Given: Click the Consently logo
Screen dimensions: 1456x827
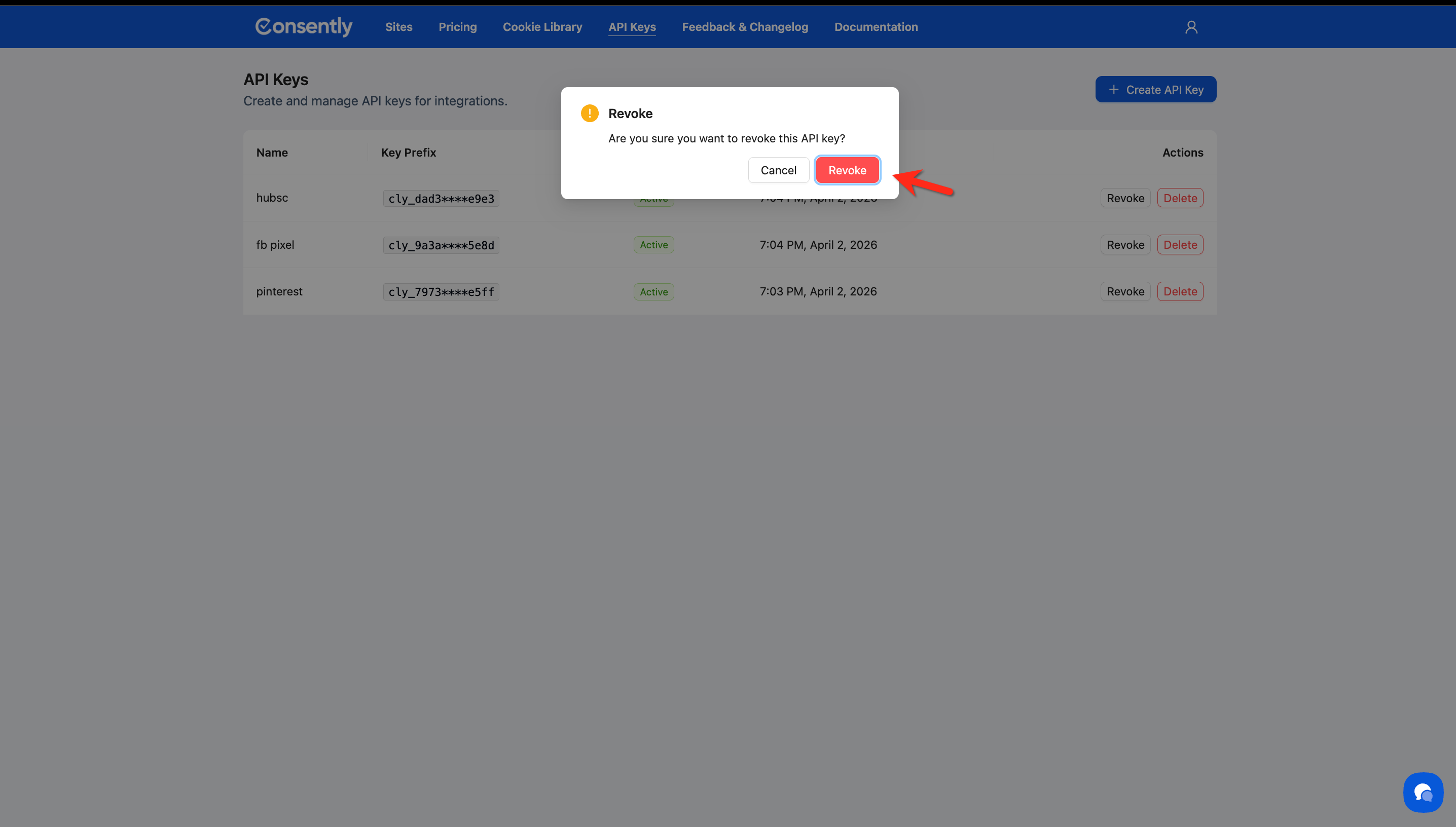Looking at the screenshot, I should pos(304,27).
